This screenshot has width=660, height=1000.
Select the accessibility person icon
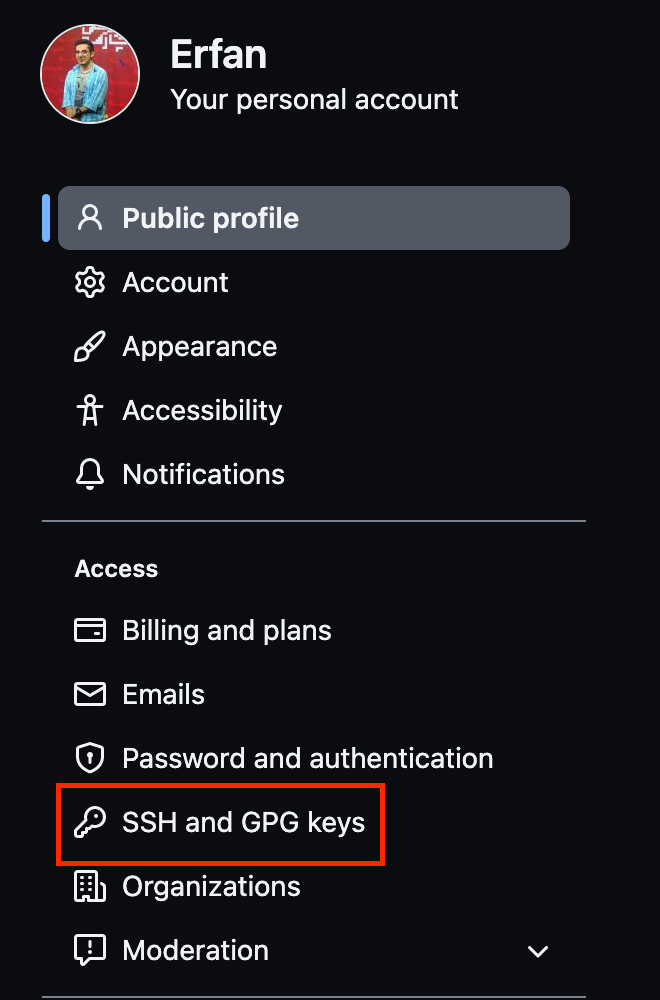pos(89,410)
